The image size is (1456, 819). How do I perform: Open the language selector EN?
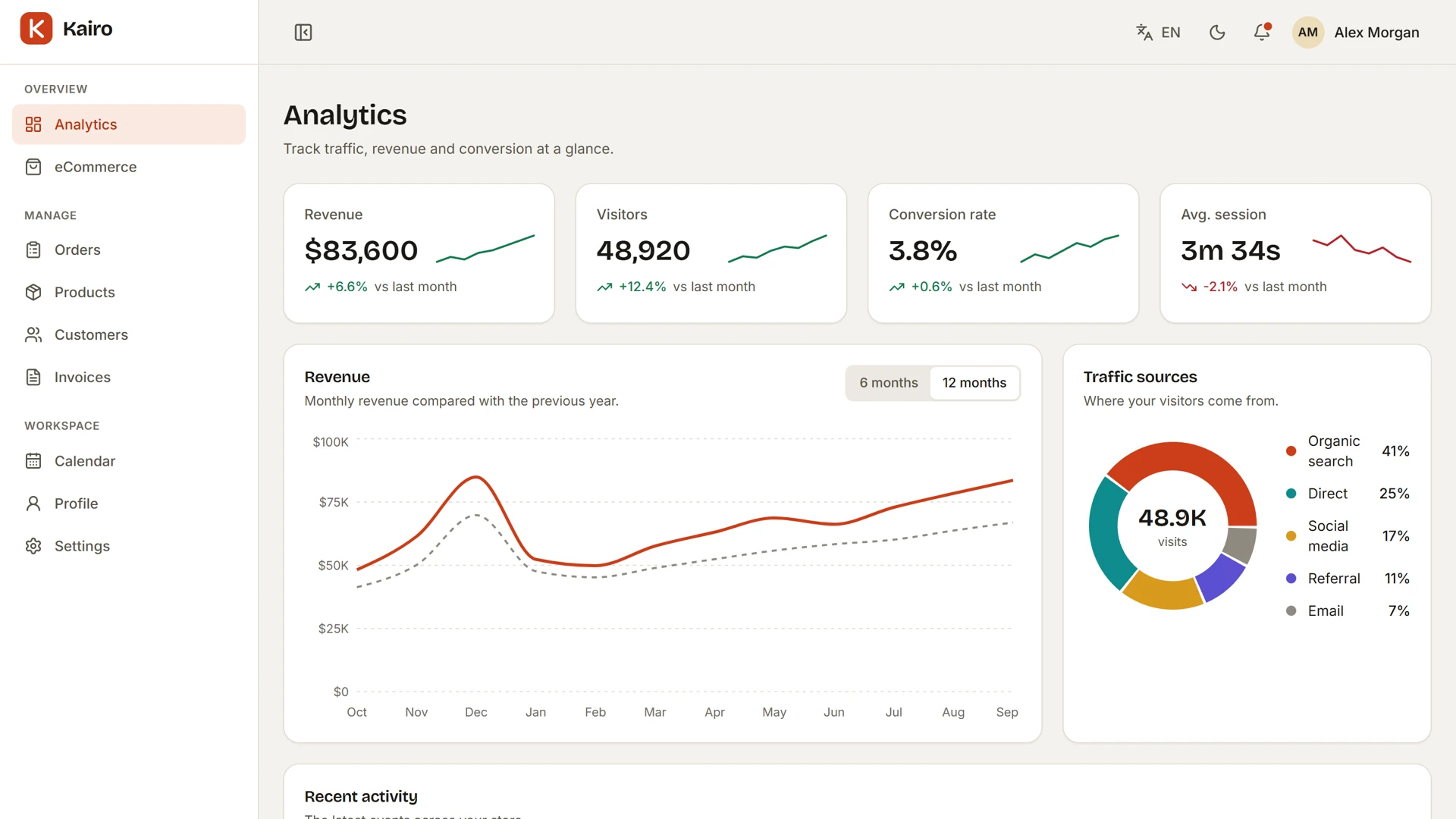coord(1158,33)
